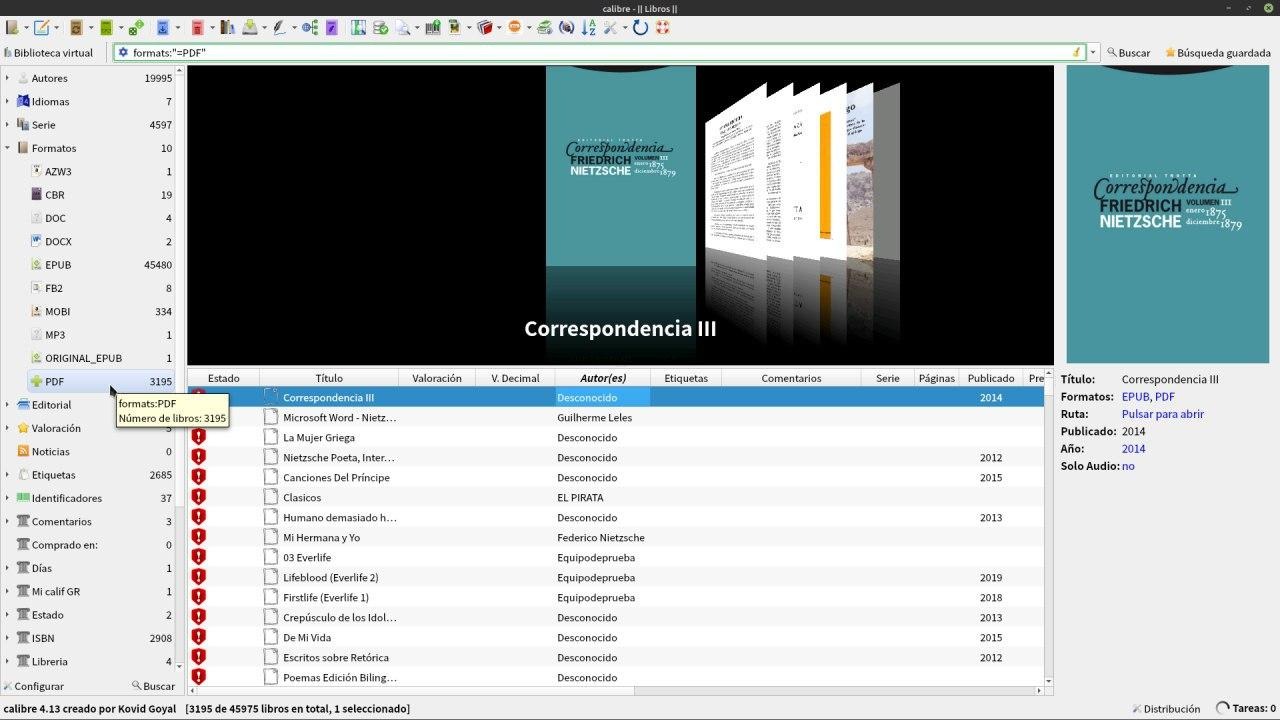This screenshot has height=720, width=1280.
Task: Open the Edit metadata dropdown arrow
Action: tap(56, 28)
